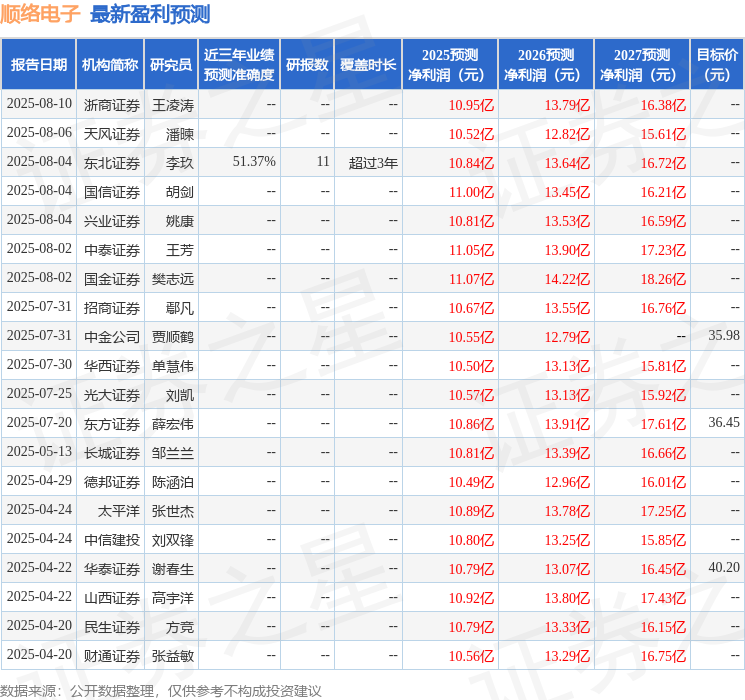Click the 18.26亿 forecast value
Viewport: 745px width, 700px height.
tap(663, 279)
